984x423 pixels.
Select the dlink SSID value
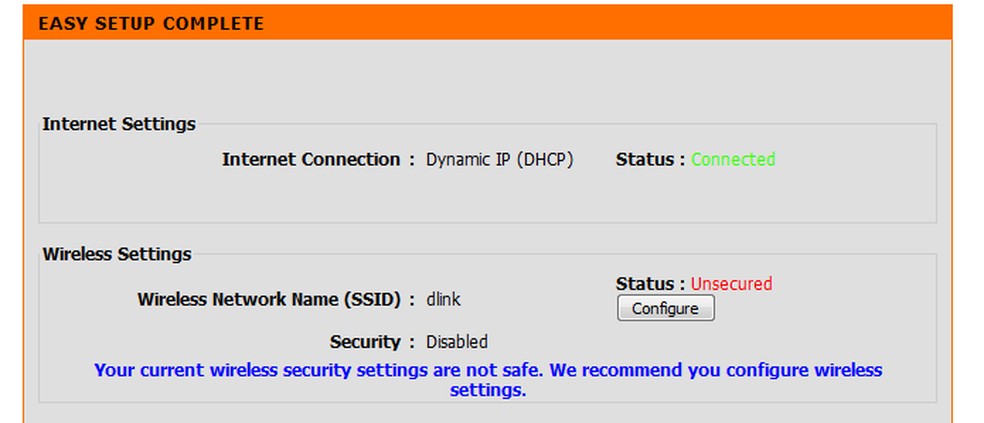[x=443, y=299]
